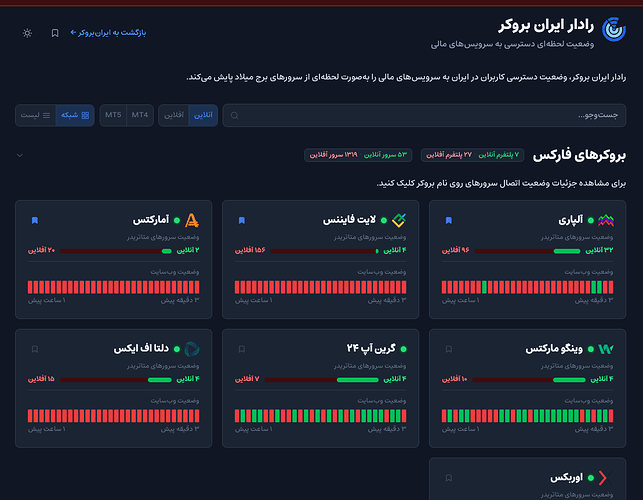Switch to 'شبکه' grid view
The height and width of the screenshot is (500, 643).
75,115
